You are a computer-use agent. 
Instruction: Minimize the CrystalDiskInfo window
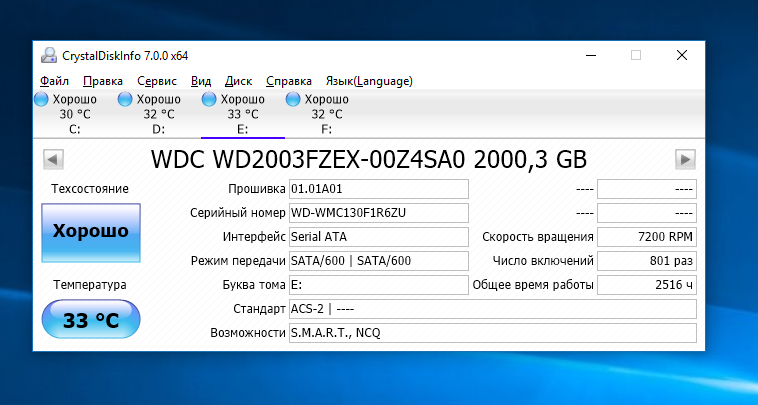(590, 56)
